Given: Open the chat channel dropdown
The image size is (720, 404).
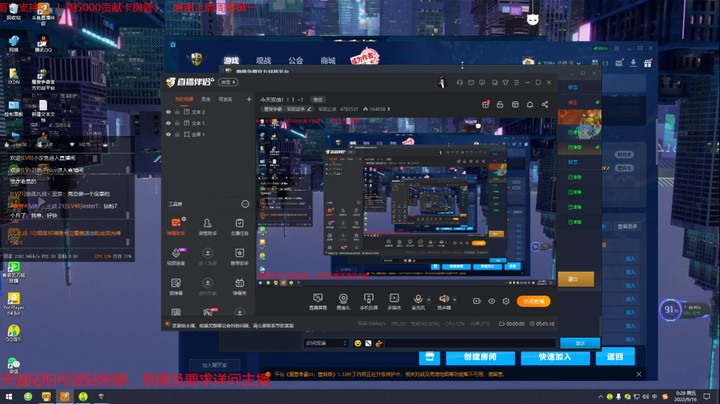Looking at the screenshot, I should click(325, 343).
